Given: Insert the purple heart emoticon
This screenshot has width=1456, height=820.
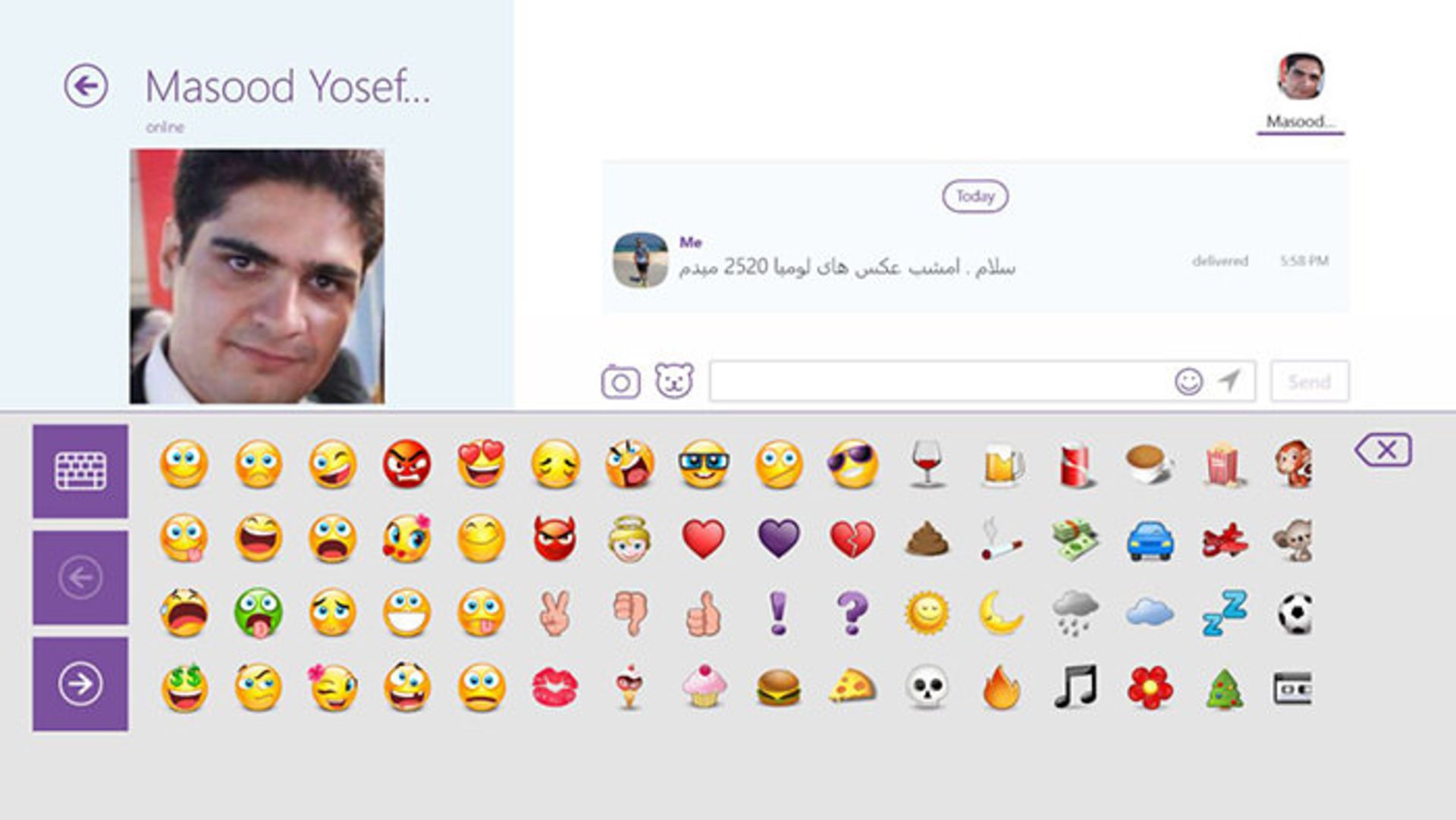Looking at the screenshot, I should [778, 539].
